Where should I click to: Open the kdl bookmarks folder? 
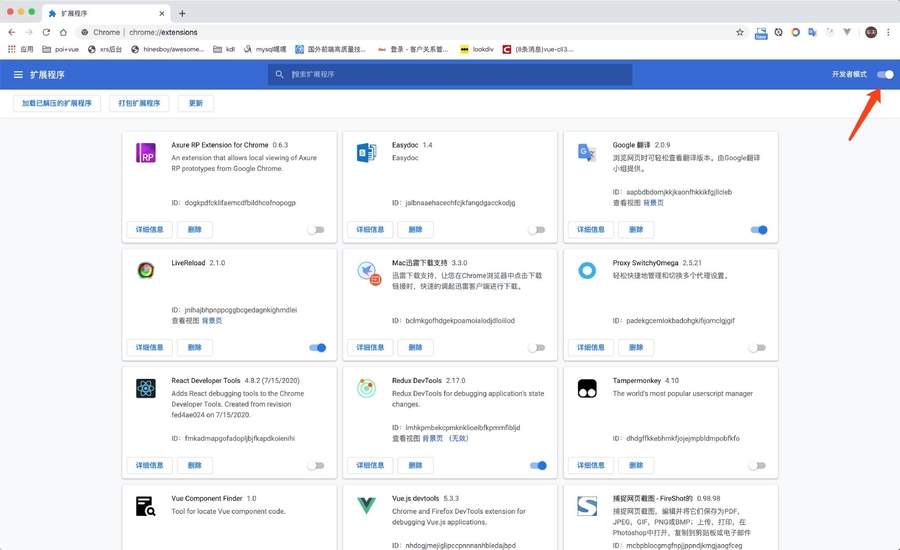pyautogui.click(x=225, y=49)
